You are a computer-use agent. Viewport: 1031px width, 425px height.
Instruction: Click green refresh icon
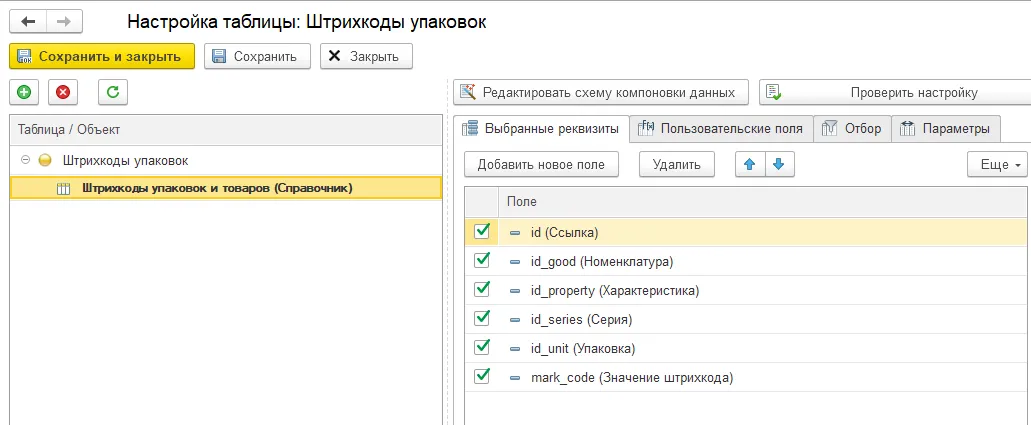112,92
